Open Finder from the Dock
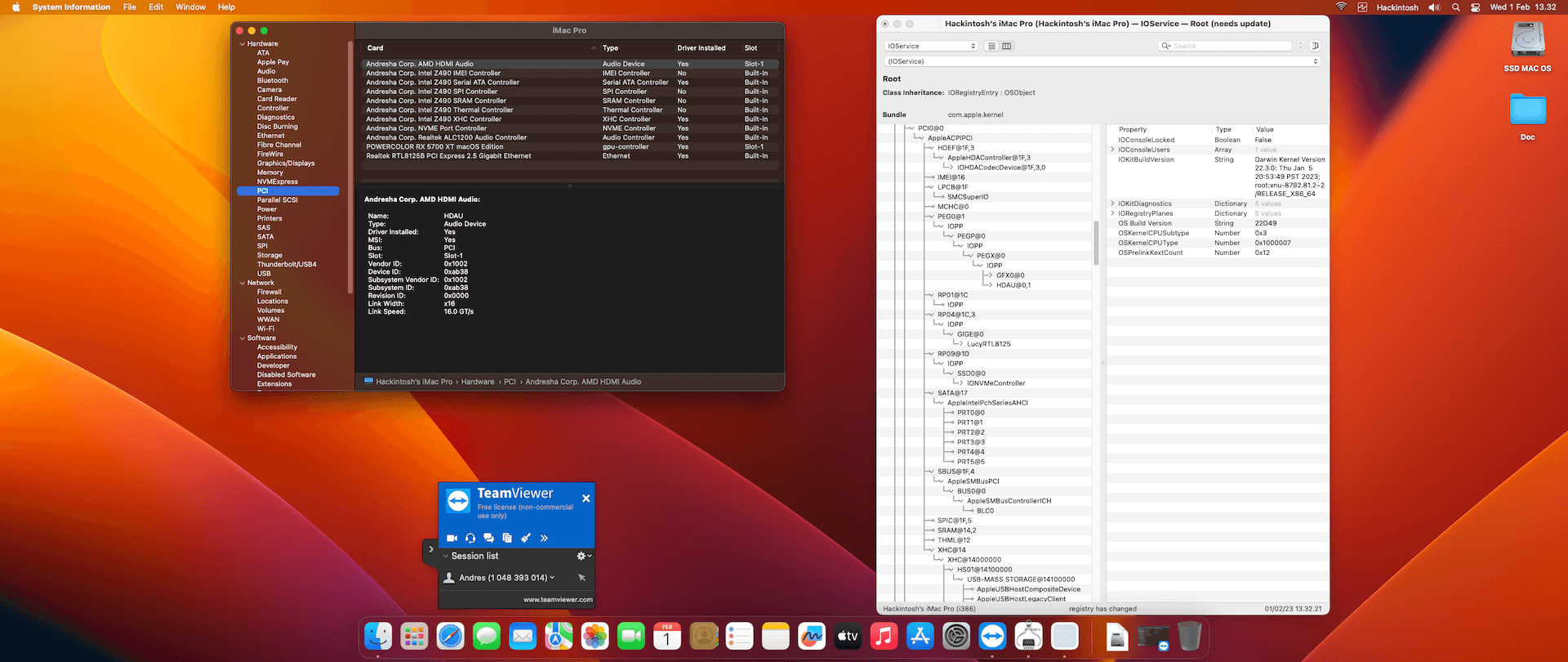The height and width of the screenshot is (662, 1568). pos(378,636)
